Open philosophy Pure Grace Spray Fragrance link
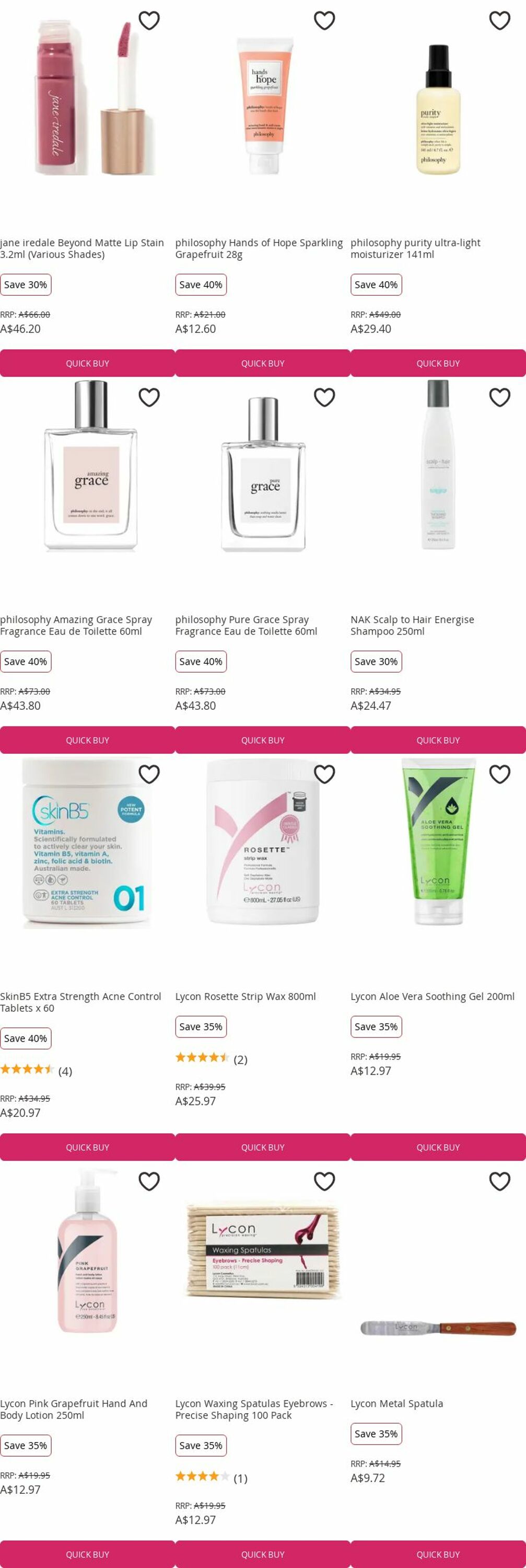Image resolution: width=526 pixels, height=1568 pixels. pyautogui.click(x=246, y=625)
